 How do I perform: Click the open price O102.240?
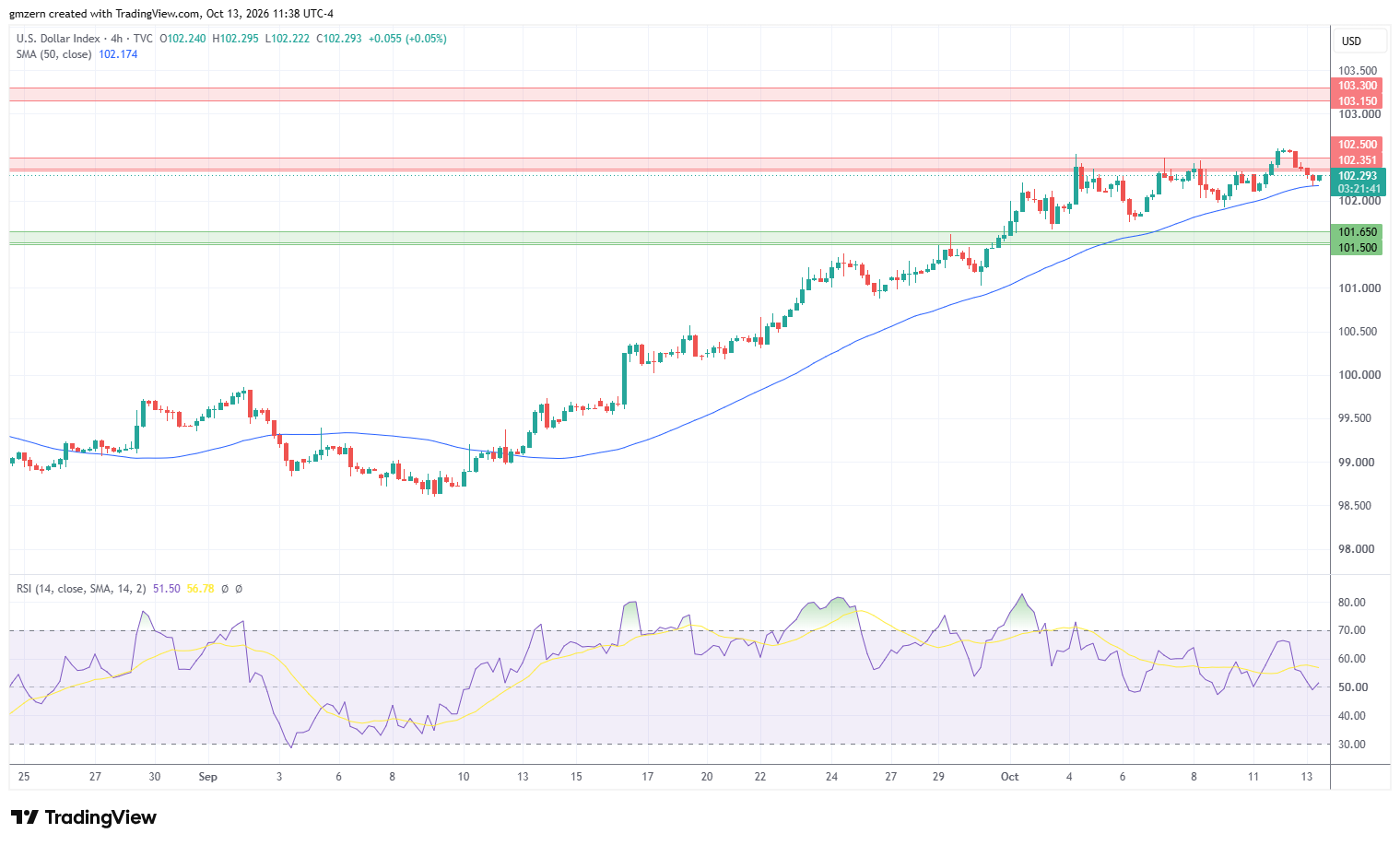183,39
